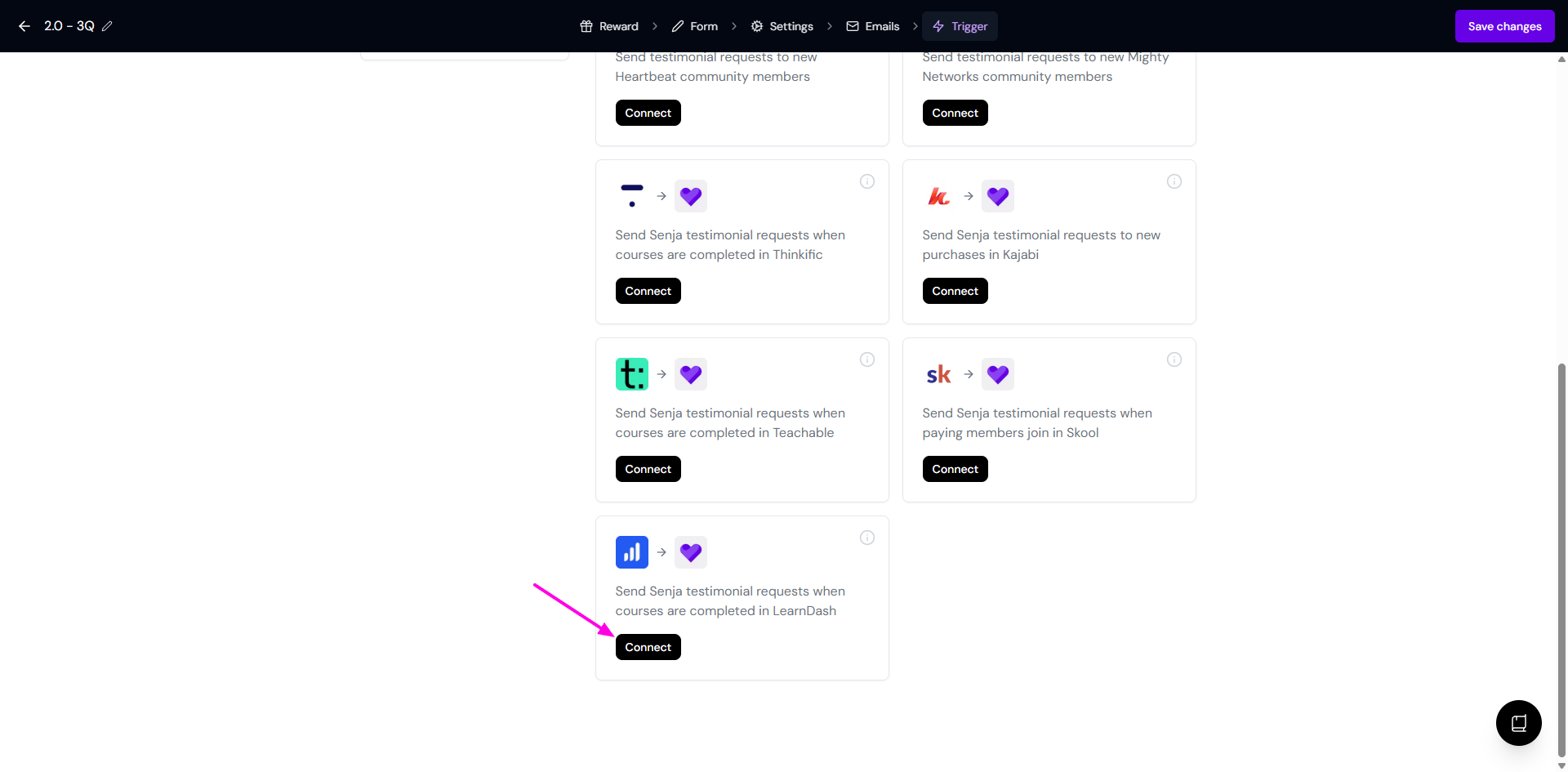The height and width of the screenshot is (772, 1568).
Task: Connect the Kajabi integration
Action: tap(955, 291)
